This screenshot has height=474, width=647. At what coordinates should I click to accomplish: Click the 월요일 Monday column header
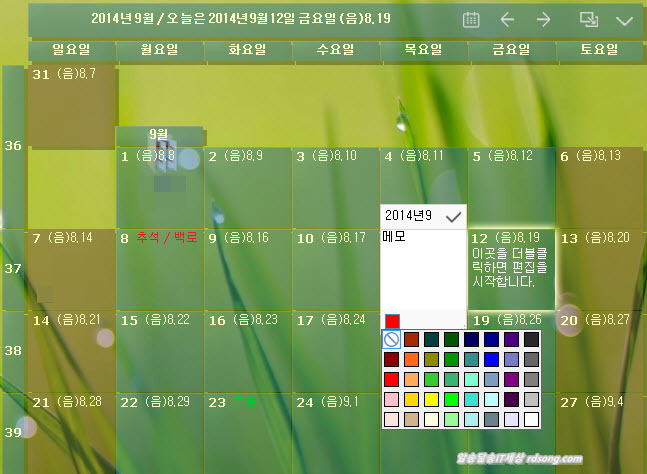[x=160, y=50]
